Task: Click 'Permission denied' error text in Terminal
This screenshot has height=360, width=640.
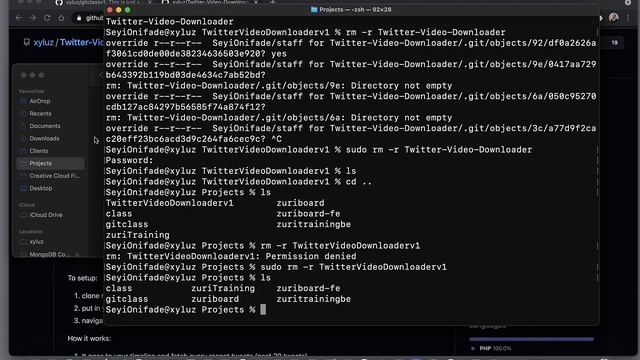Action: 311,256
